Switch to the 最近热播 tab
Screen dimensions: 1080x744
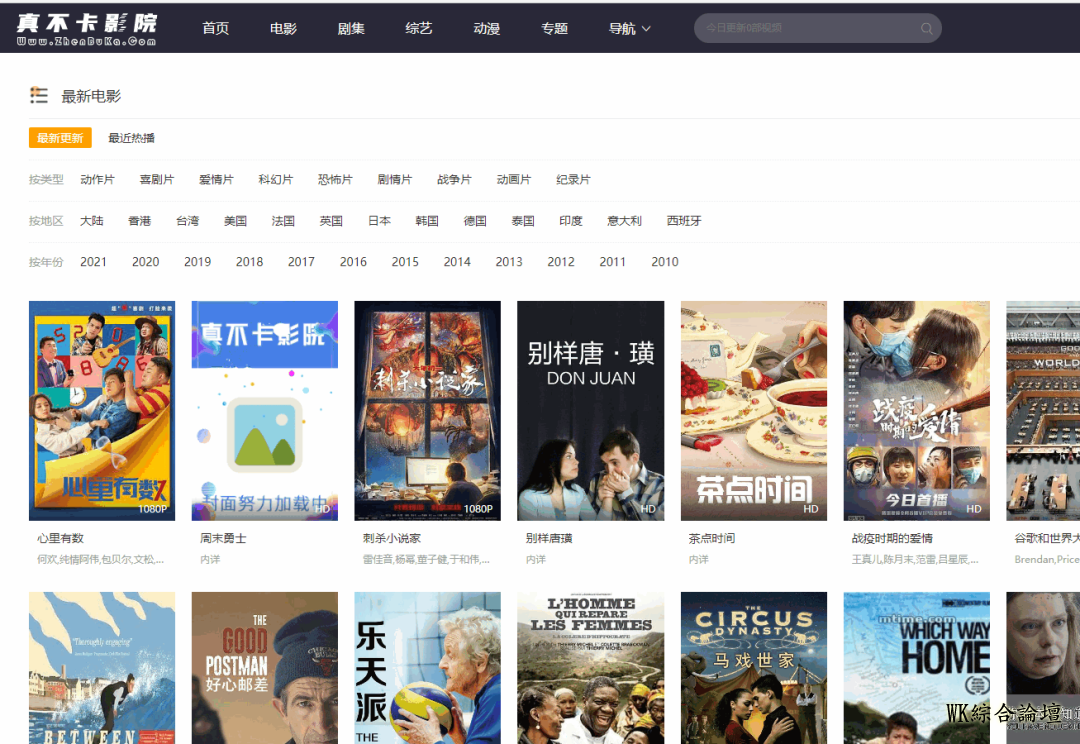131,138
